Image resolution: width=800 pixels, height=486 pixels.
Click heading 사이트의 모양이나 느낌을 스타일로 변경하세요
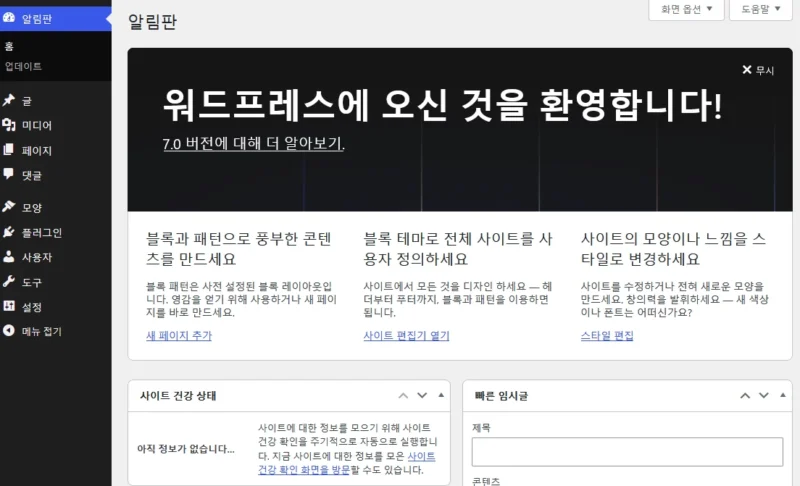pyautogui.click(x=673, y=249)
